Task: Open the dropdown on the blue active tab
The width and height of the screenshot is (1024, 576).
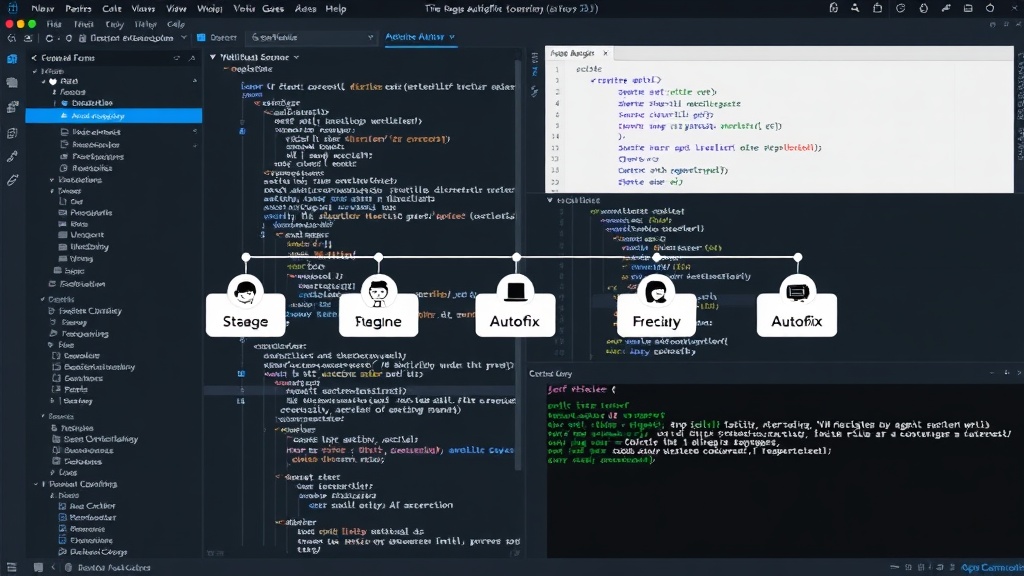Action: coord(452,37)
